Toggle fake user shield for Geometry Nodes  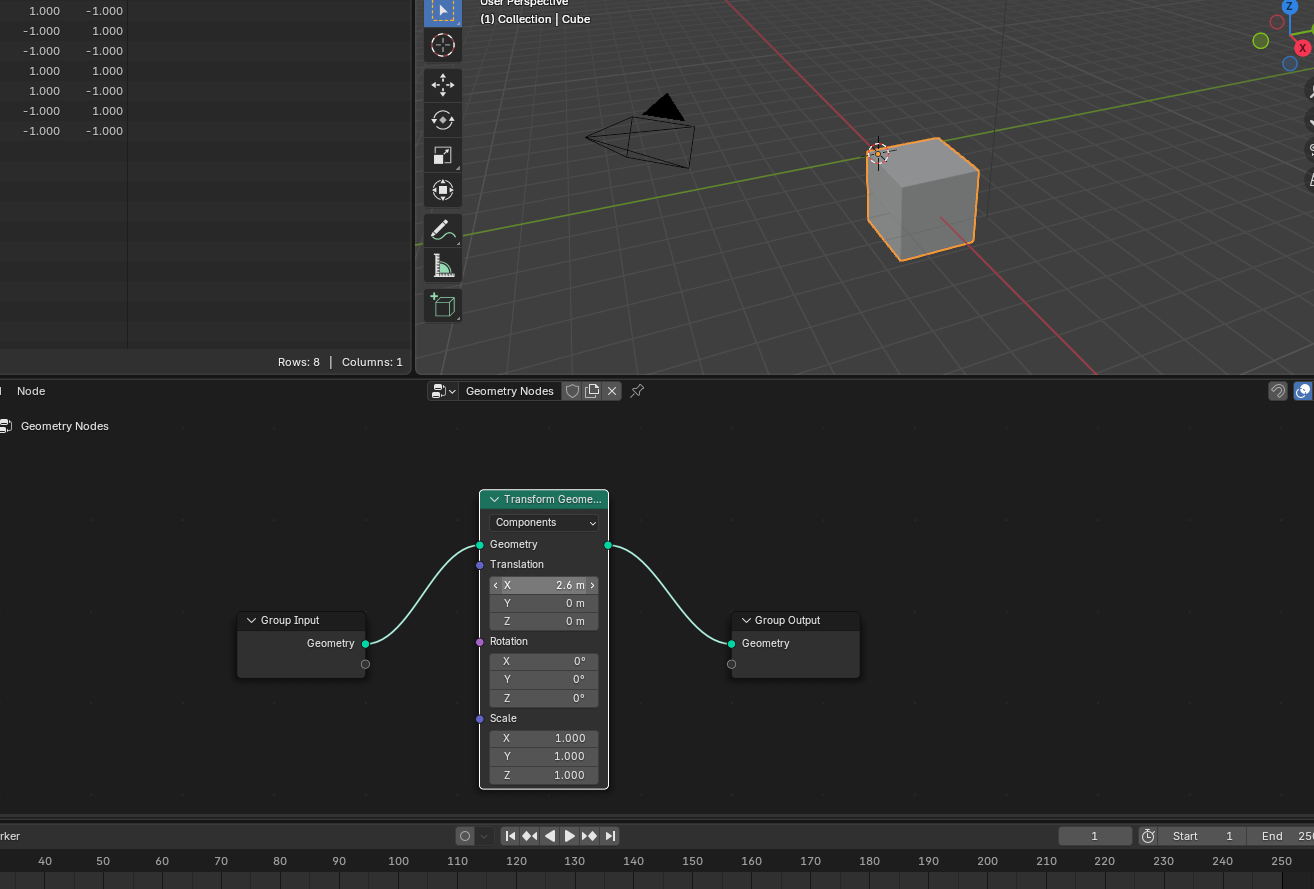[x=573, y=391]
